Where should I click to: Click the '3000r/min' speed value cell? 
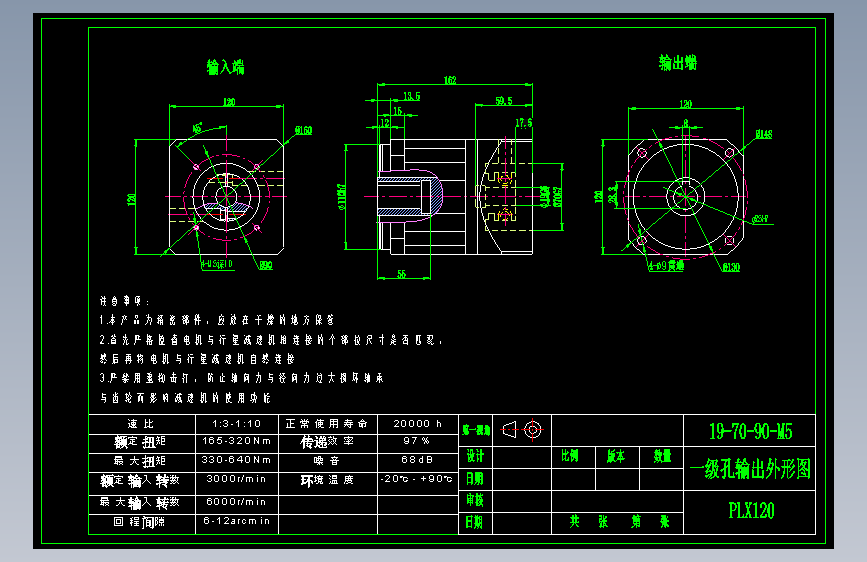[x=237, y=483]
